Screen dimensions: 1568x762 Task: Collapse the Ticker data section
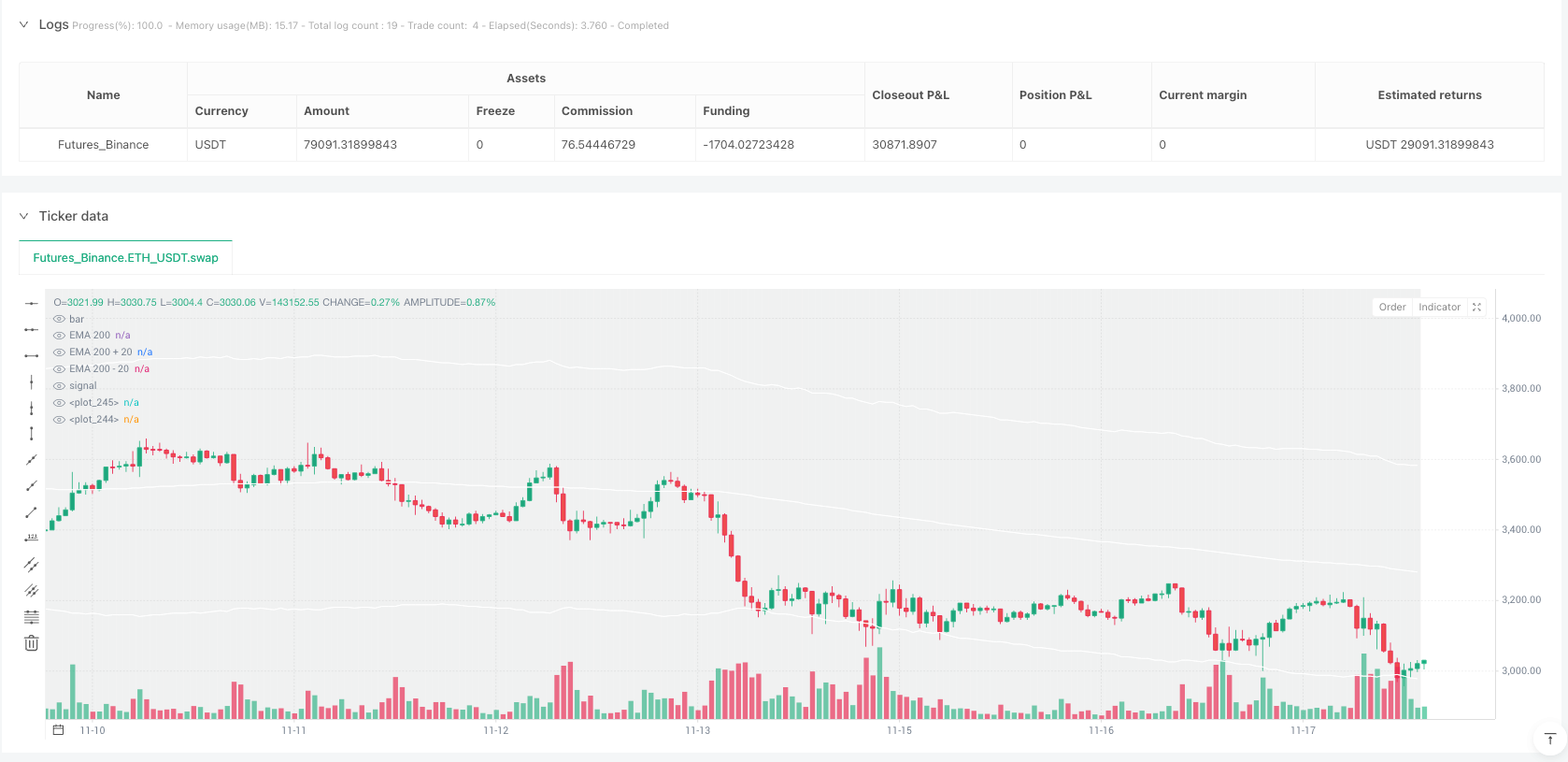point(23,216)
